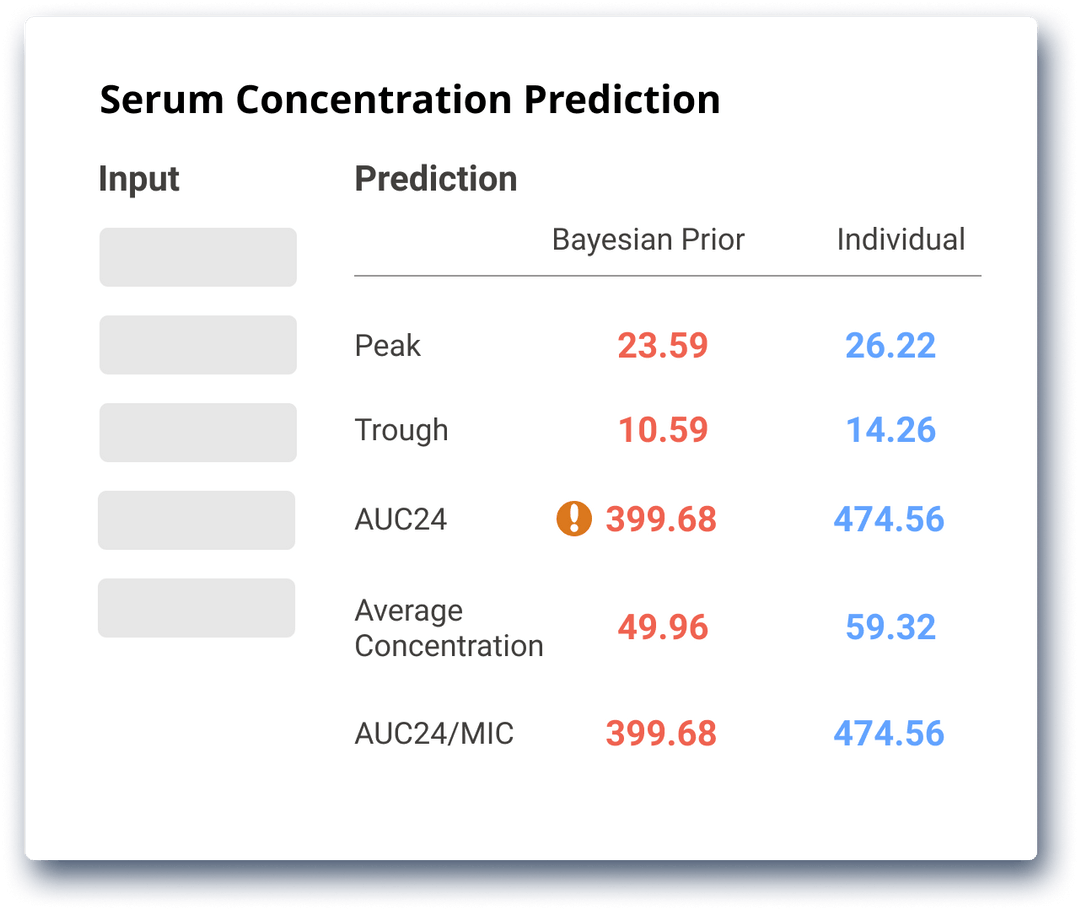1080x911 pixels.
Task: Select the blue Individual Trough value 14.26
Action: tap(889, 430)
